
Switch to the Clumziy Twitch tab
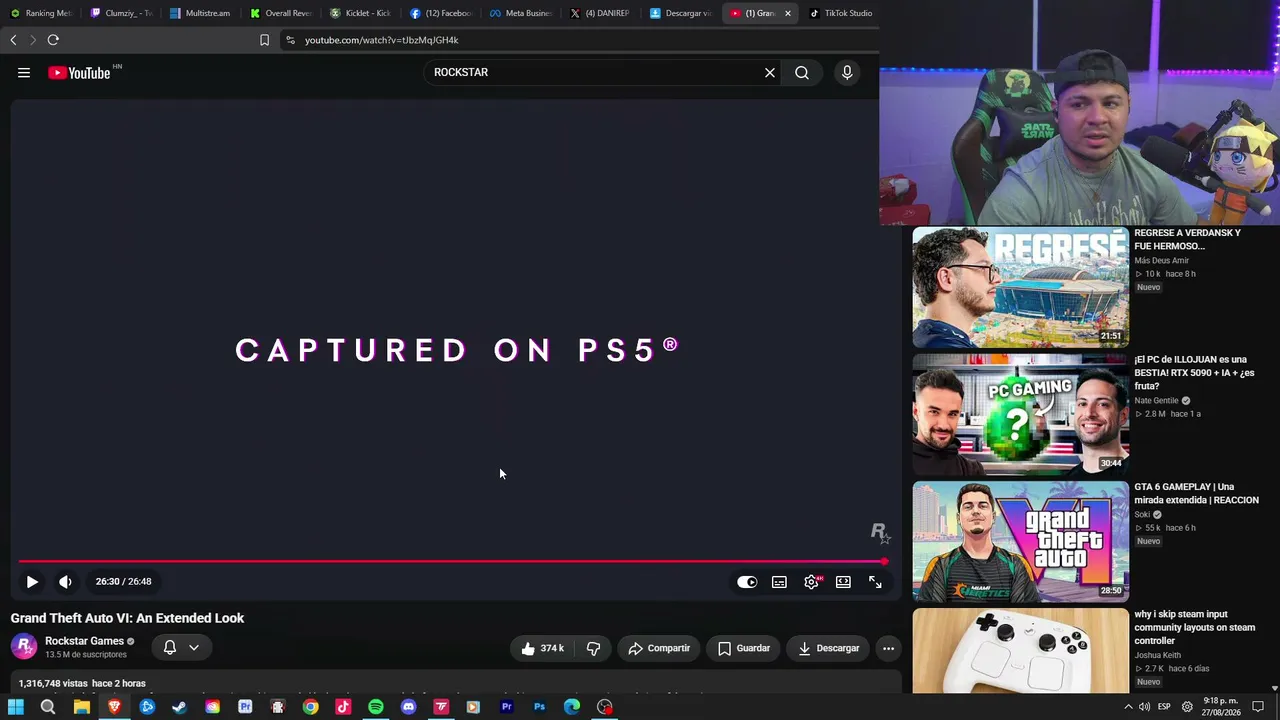pyautogui.click(x=121, y=13)
